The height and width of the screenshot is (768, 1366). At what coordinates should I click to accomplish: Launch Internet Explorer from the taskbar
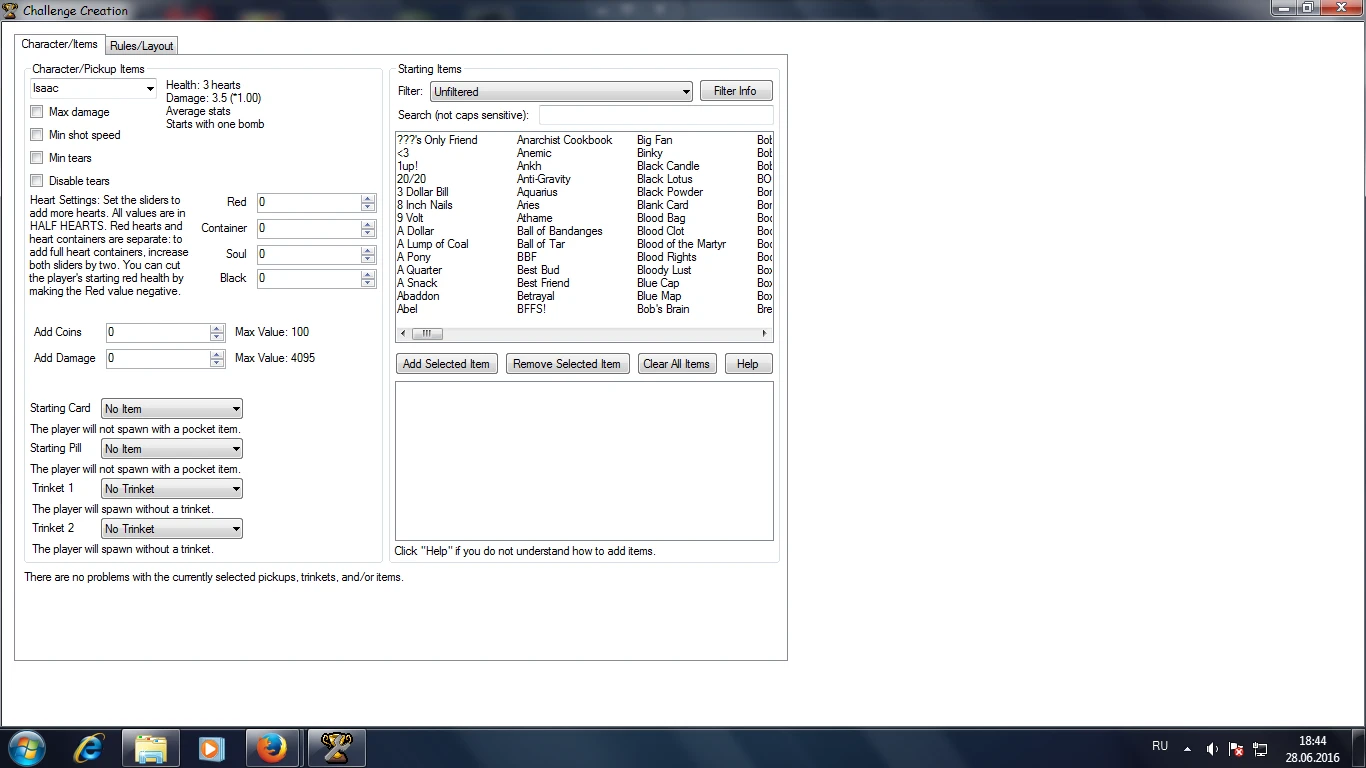(91, 748)
